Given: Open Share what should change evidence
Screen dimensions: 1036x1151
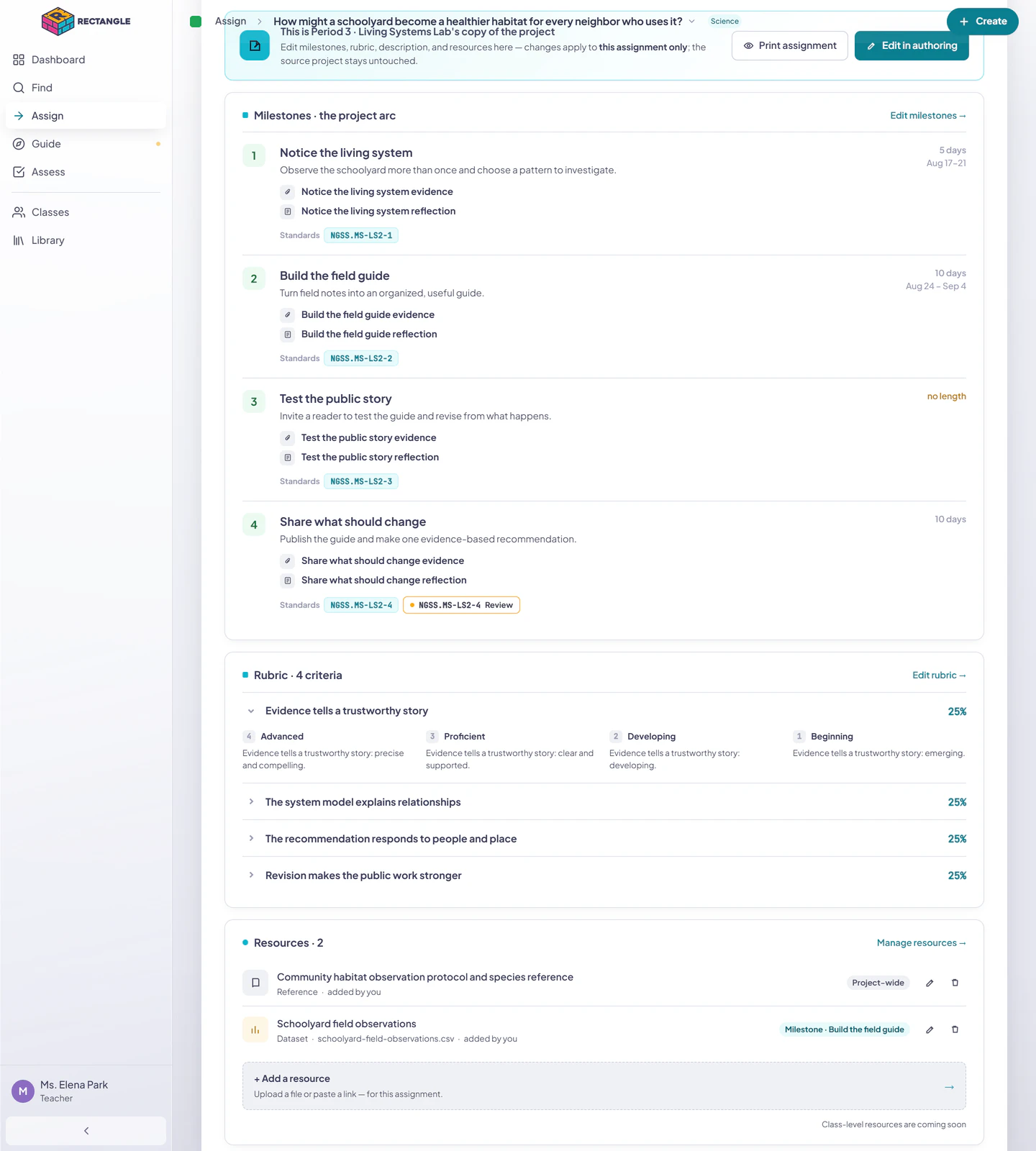Looking at the screenshot, I should pos(383,561).
